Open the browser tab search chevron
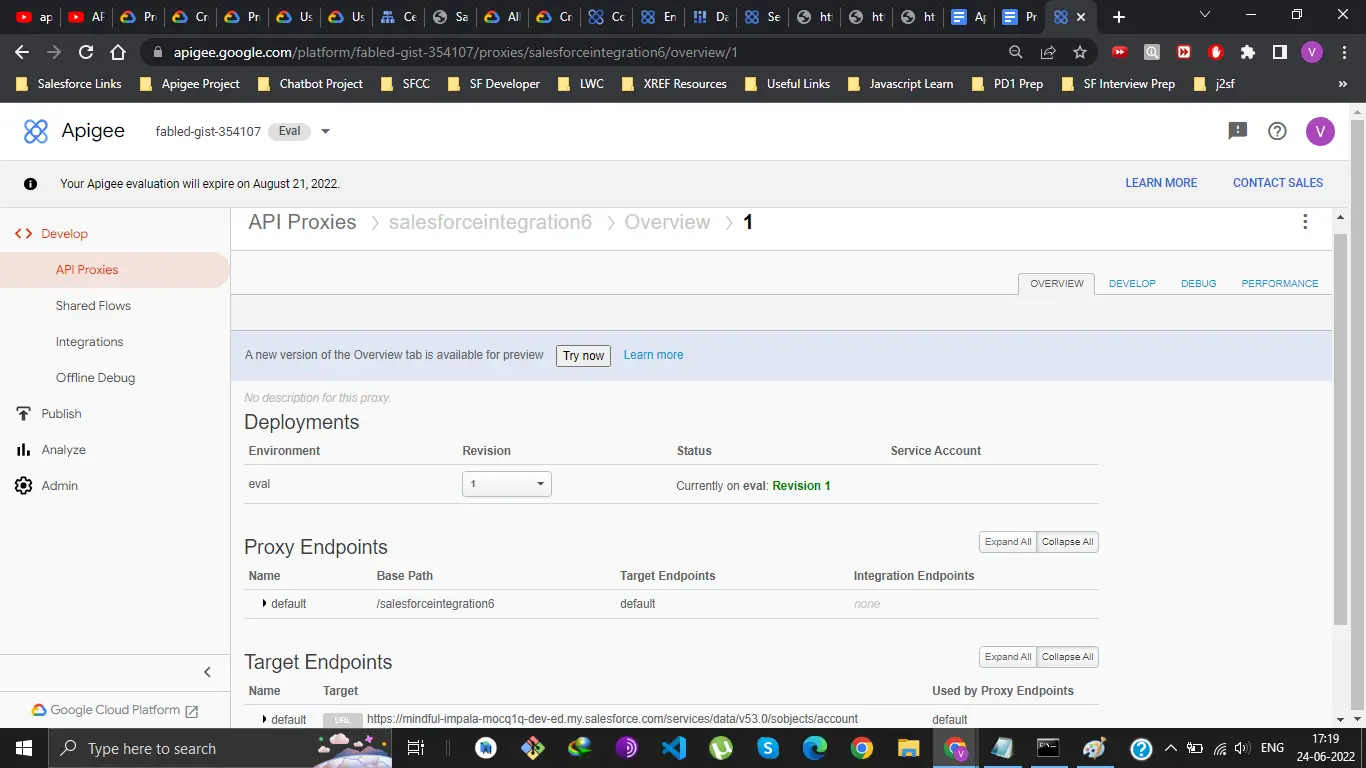This screenshot has width=1366, height=768. coord(1204,16)
